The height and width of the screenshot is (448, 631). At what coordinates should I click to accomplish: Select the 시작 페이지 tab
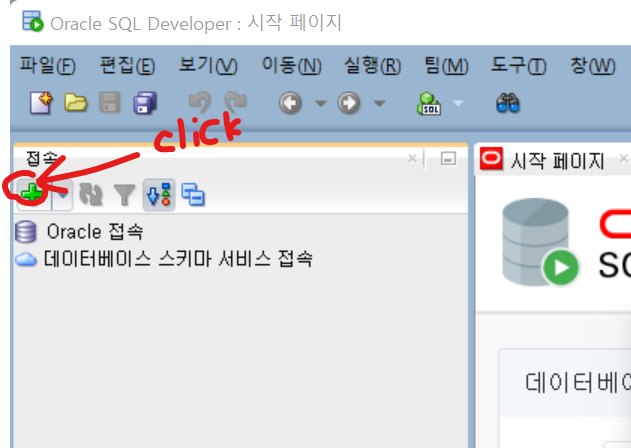click(x=557, y=161)
